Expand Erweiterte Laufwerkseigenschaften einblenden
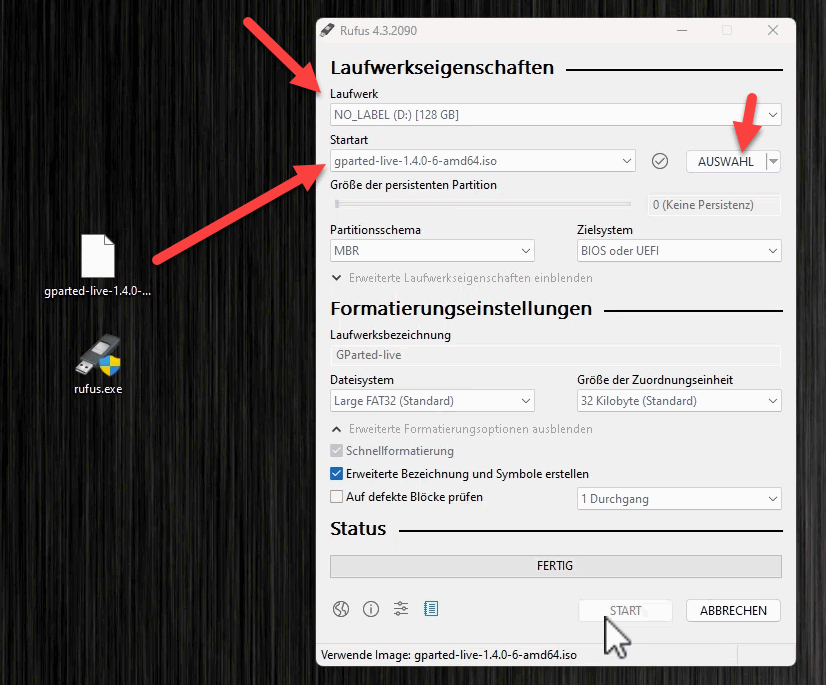The height and width of the screenshot is (685, 826). 462,278
